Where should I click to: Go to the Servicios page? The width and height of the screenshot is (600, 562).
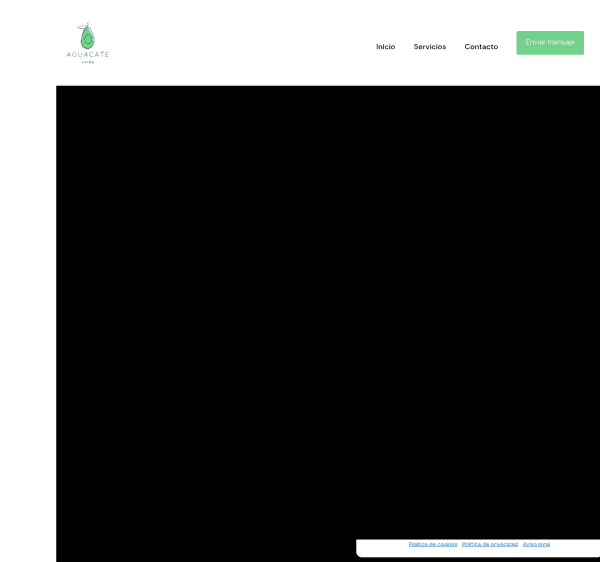pyautogui.click(x=430, y=47)
